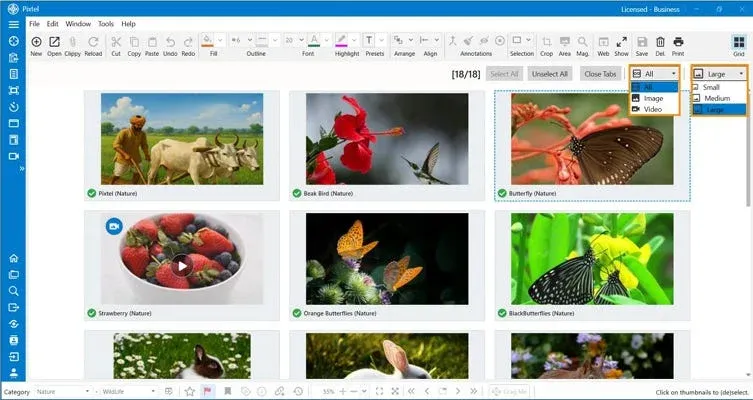The image size is (753, 400).
Task: Click the Clippy paperclip icon
Action: [x=73, y=42]
